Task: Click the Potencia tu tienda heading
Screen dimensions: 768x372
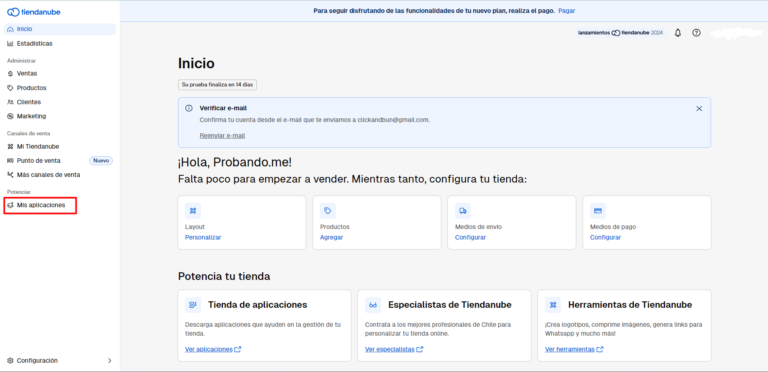Action: (x=224, y=277)
